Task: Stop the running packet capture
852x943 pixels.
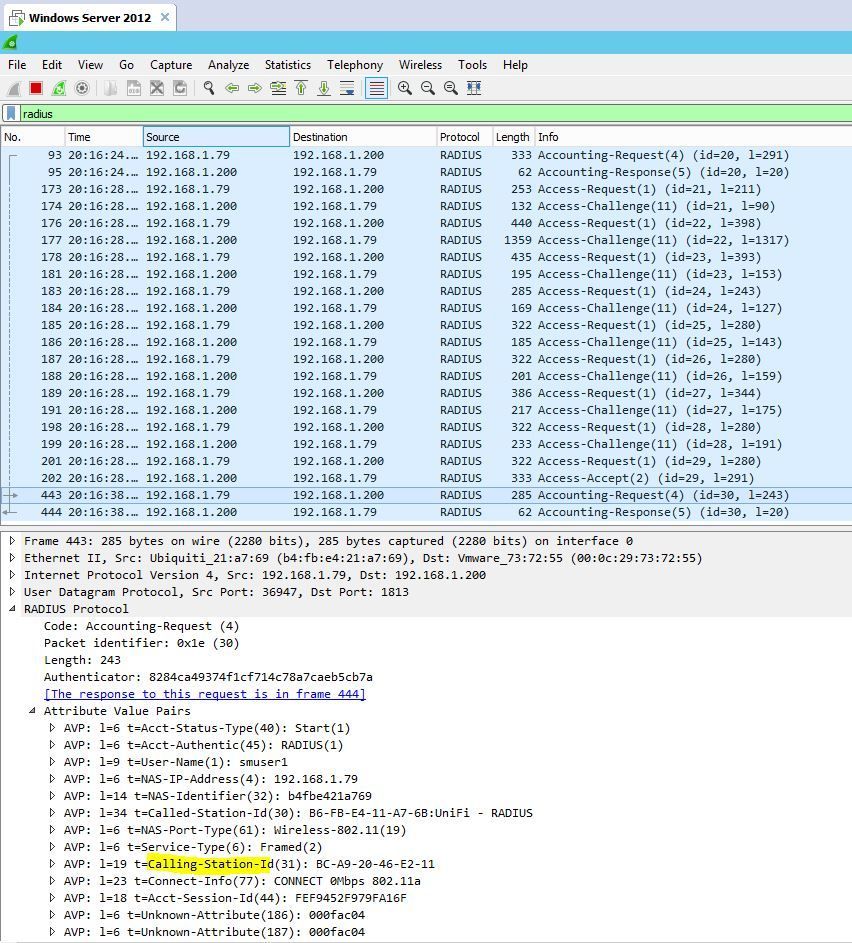Action: [x=36, y=88]
